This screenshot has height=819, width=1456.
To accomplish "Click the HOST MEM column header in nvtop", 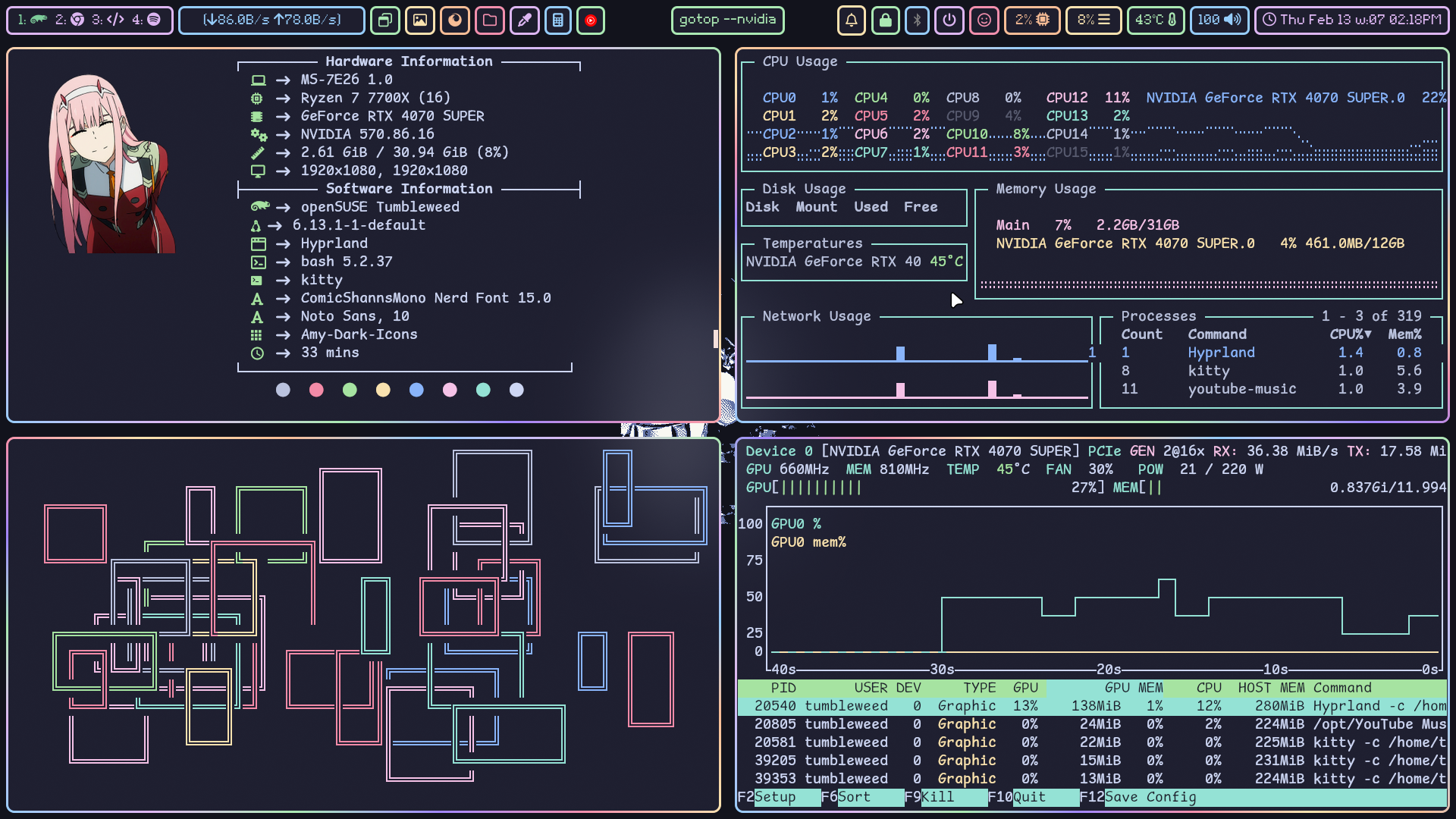I will pos(1272,688).
